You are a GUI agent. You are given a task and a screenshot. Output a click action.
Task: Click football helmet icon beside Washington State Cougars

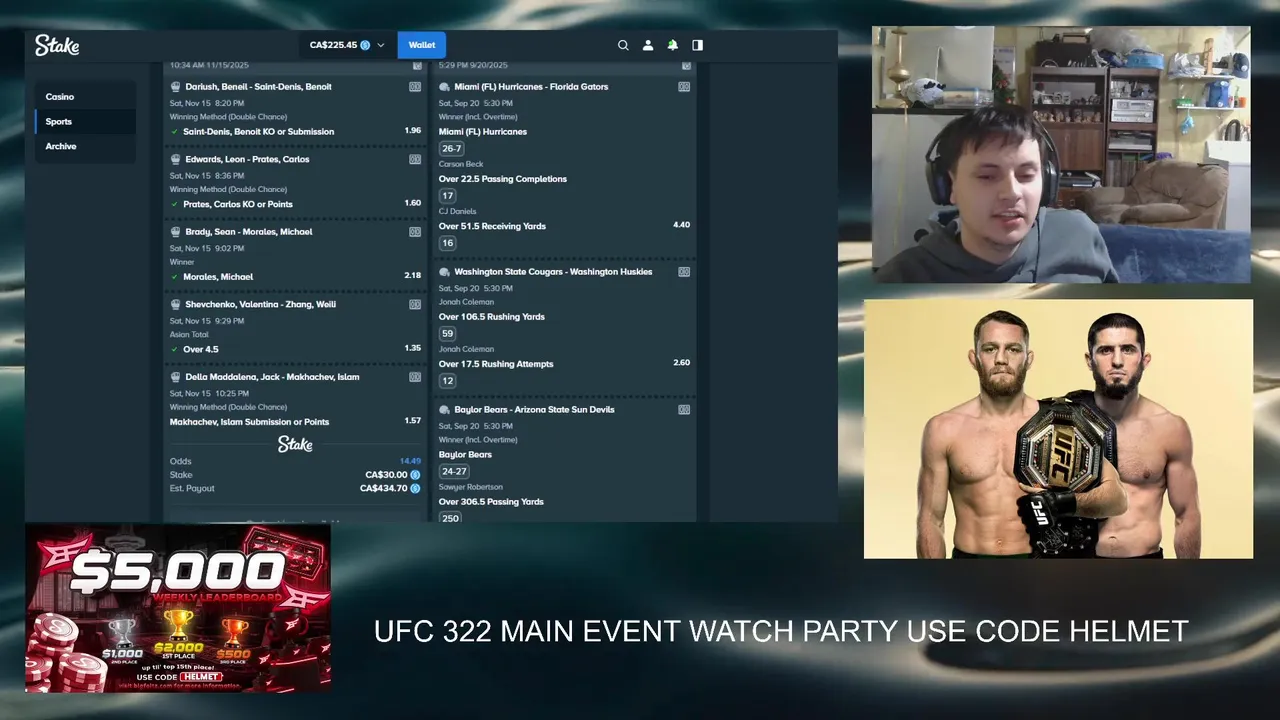pyautogui.click(x=444, y=272)
